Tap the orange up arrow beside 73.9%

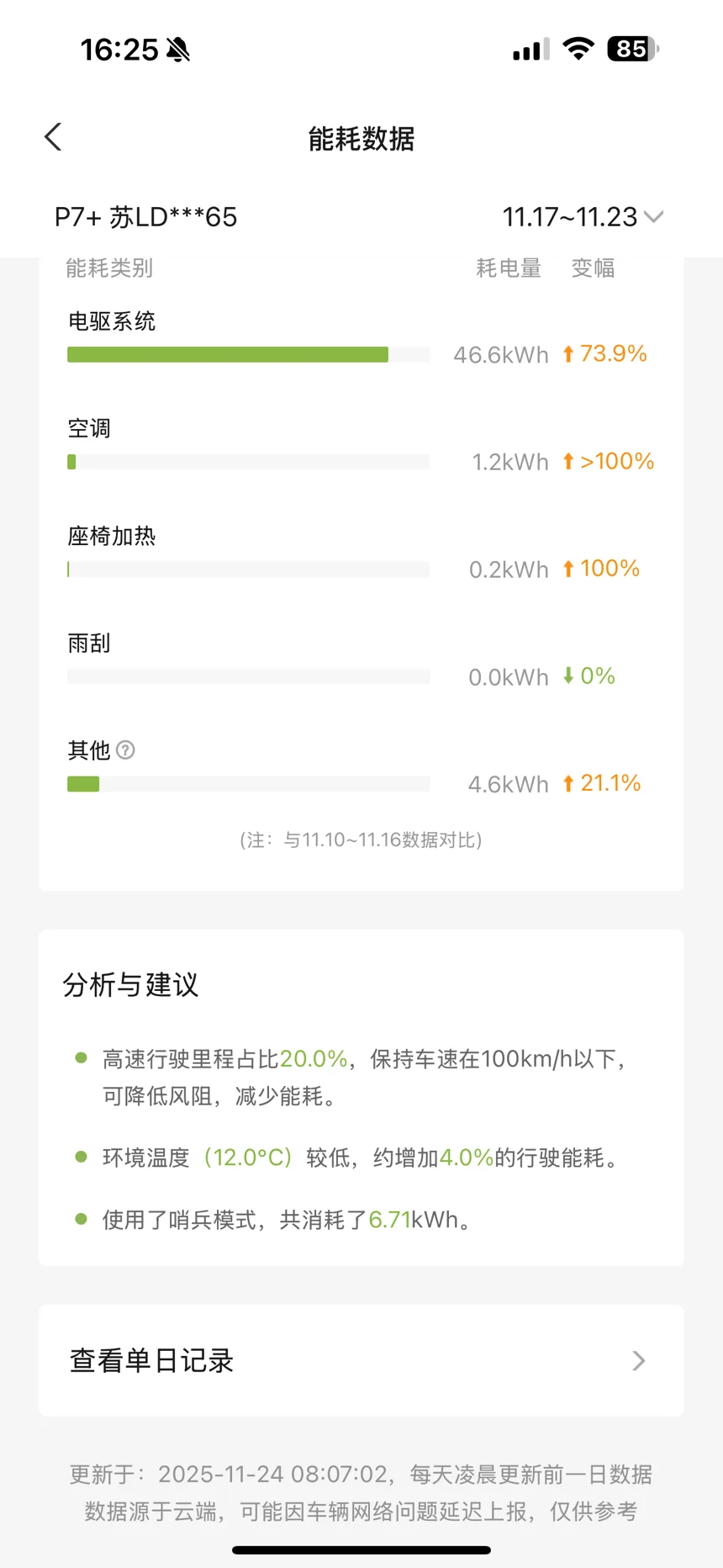coord(568,354)
